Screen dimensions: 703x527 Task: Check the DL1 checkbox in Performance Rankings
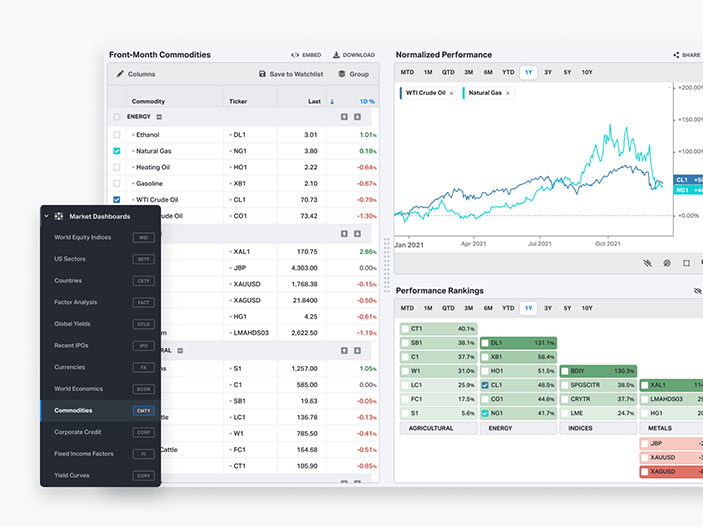pos(485,343)
